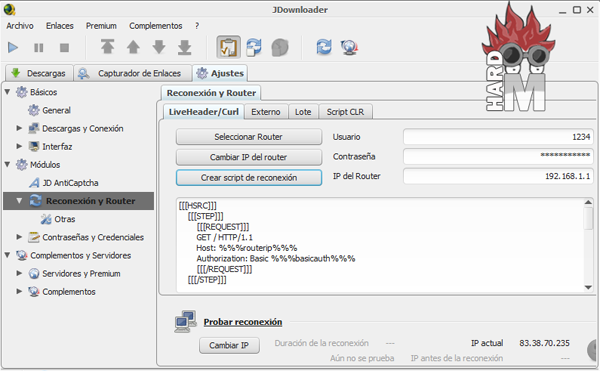
Task: Open the Externo tab
Action: [266, 112]
